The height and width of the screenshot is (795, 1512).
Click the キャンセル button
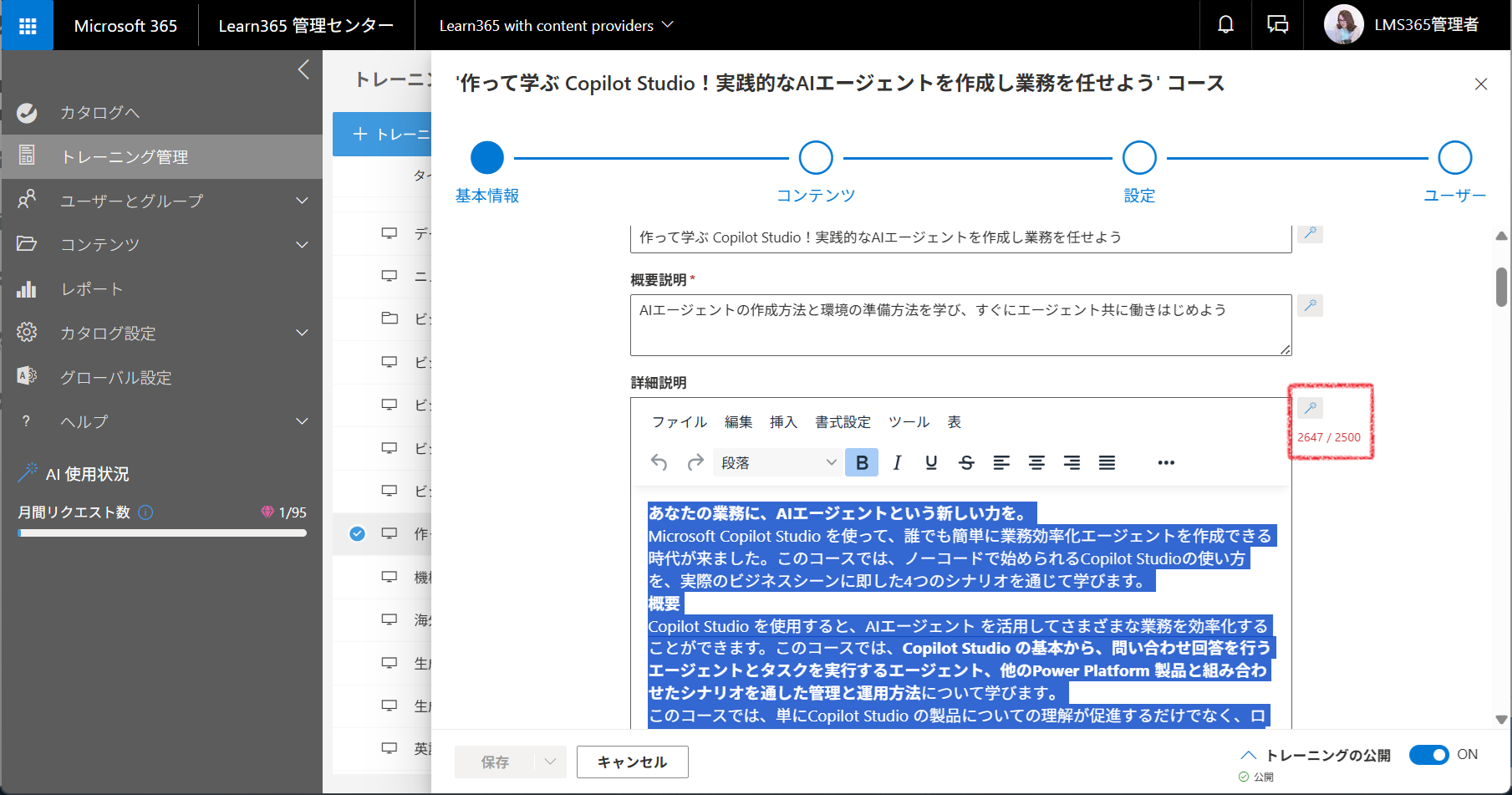click(x=633, y=762)
